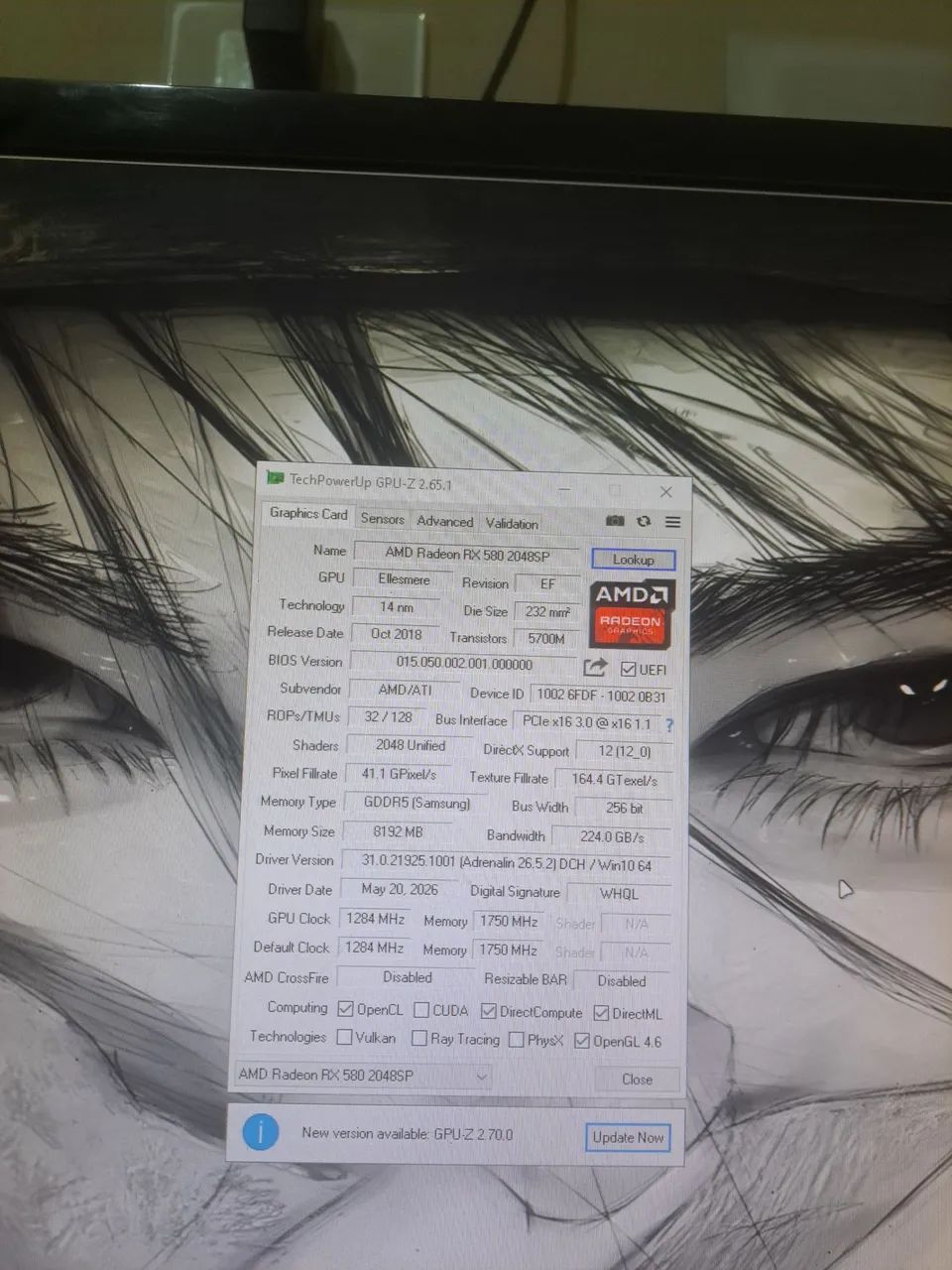Click the AMD Radeon Graphics logo
Viewport: 952px width, 1270px height.
[x=633, y=612]
